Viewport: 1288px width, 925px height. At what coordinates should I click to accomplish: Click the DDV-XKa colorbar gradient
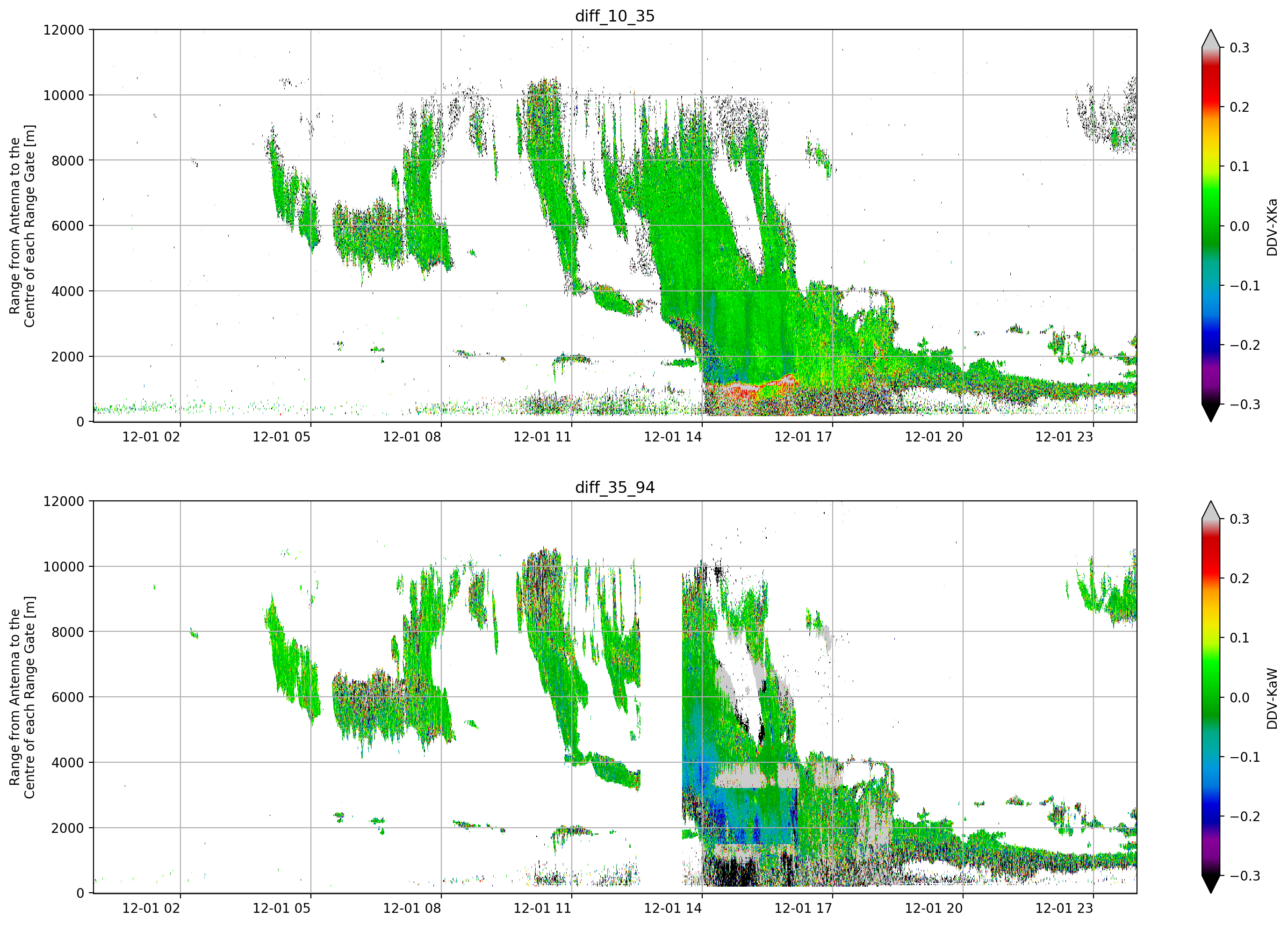[x=1211, y=225]
